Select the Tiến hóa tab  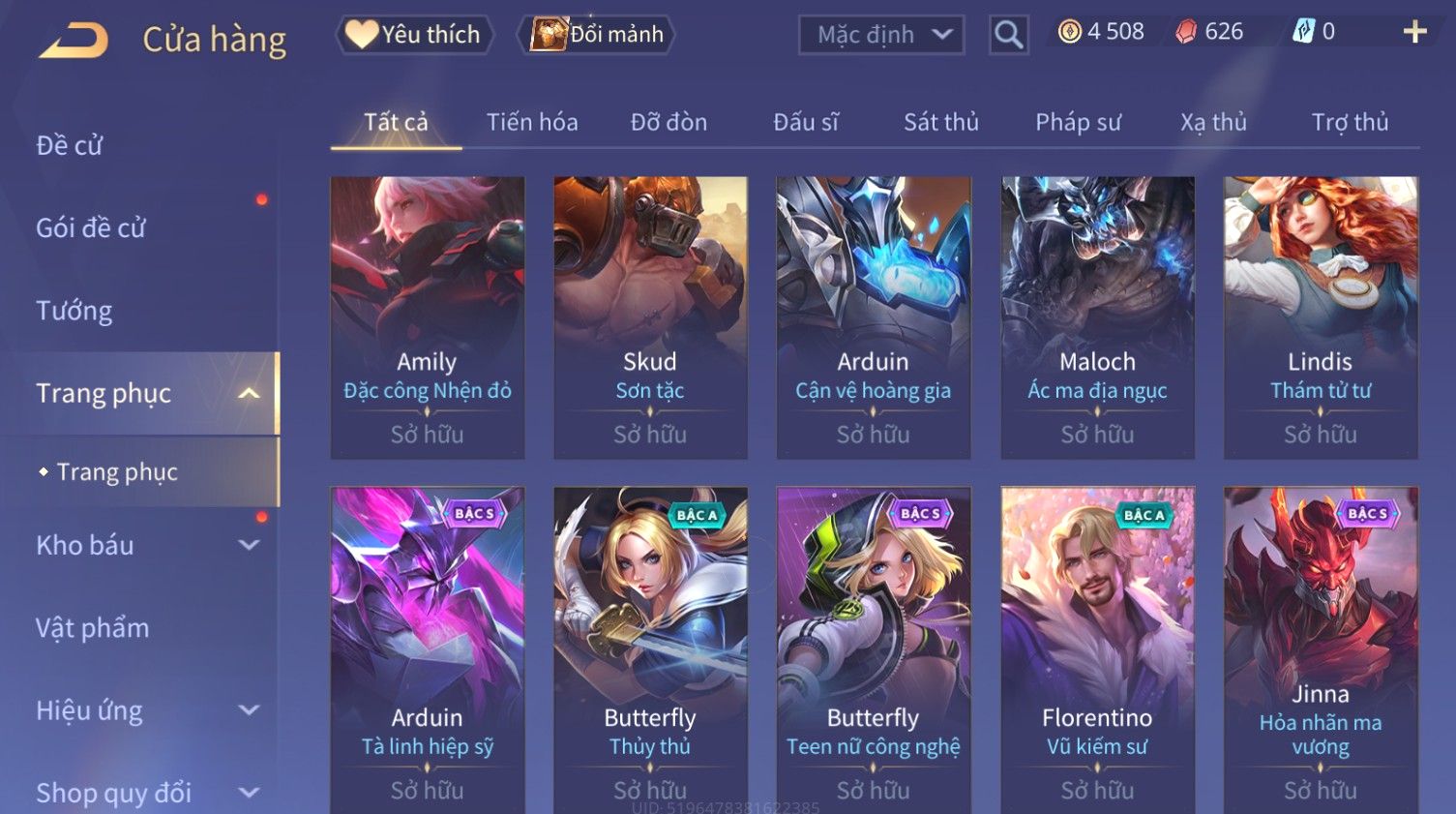coord(532,122)
